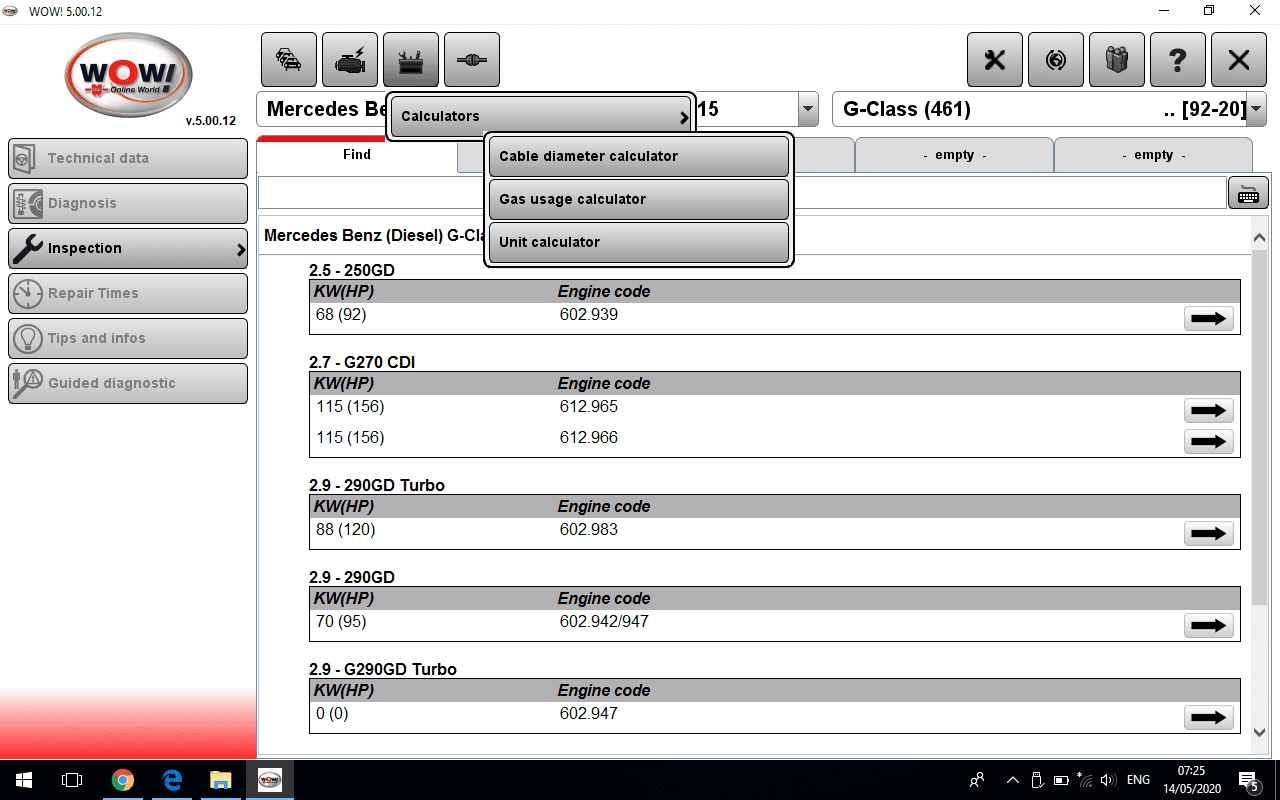1280x800 pixels.
Task: Click the keyboard icon beside the search bar
Action: (1247, 192)
